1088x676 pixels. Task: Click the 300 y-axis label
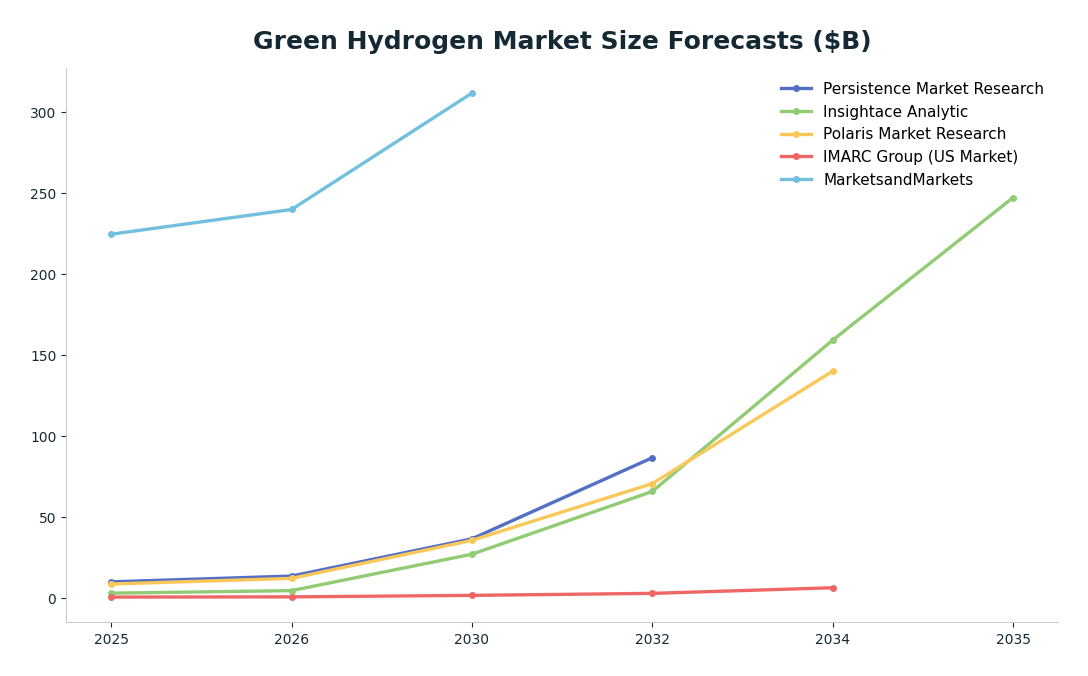[44, 112]
